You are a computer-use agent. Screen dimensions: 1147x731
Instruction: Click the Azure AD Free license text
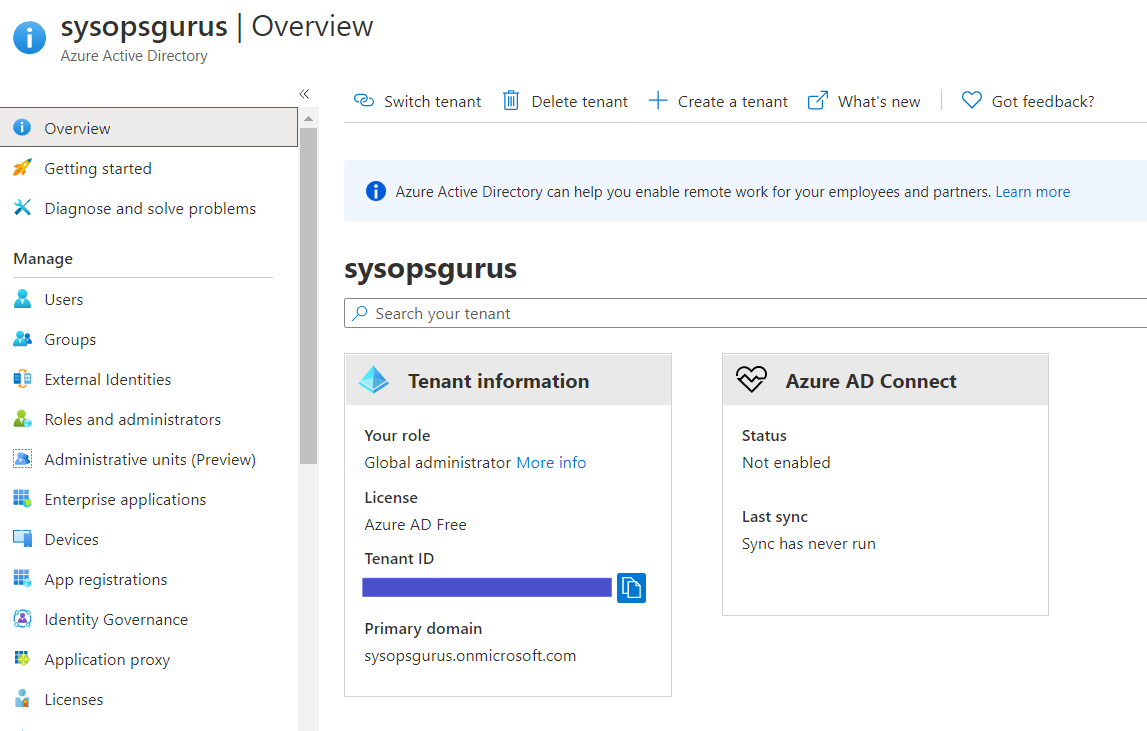415,525
